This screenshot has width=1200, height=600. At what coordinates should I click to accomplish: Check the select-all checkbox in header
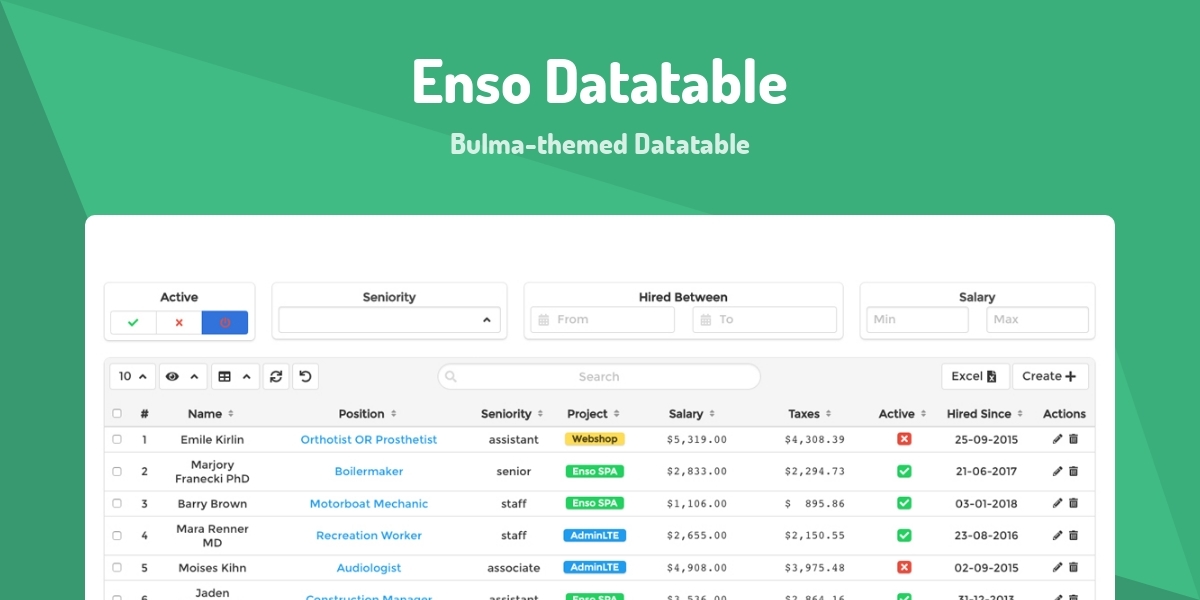point(117,414)
